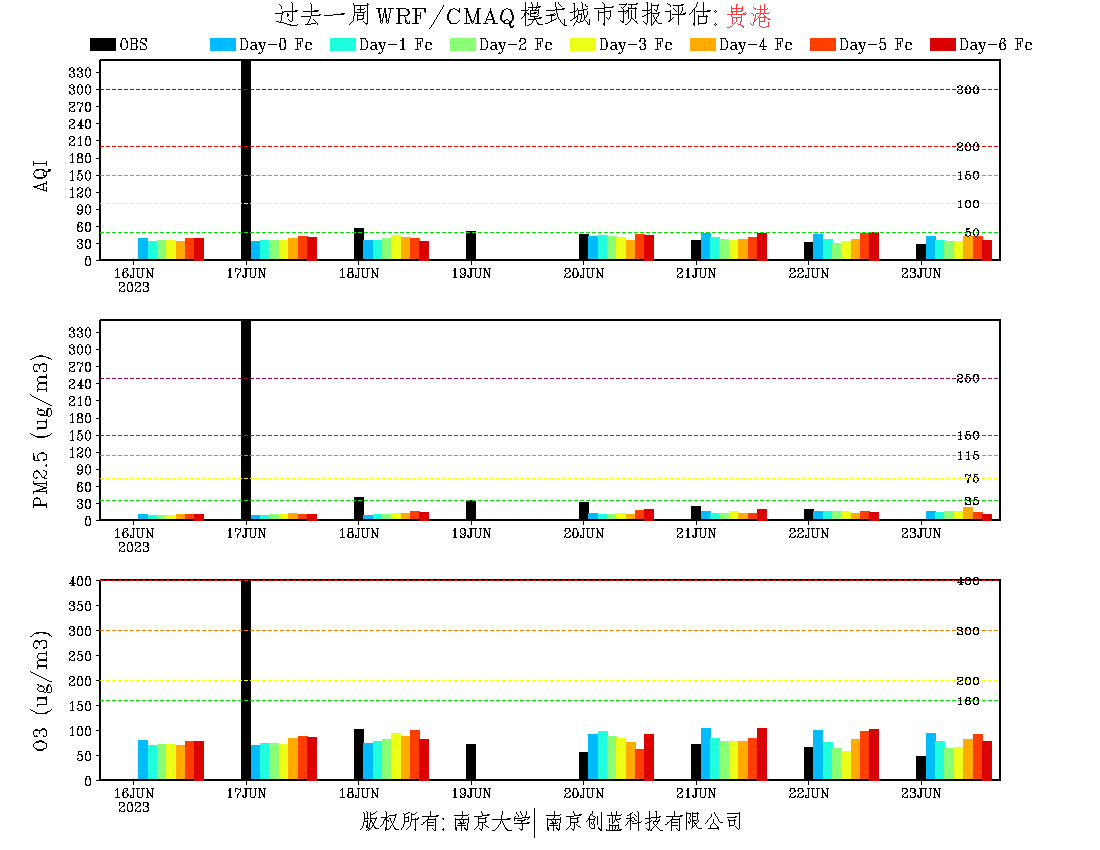Click the O3 (ug/m3) axis title
The width and height of the screenshot is (1100, 850).
pyautogui.click(x=42, y=690)
